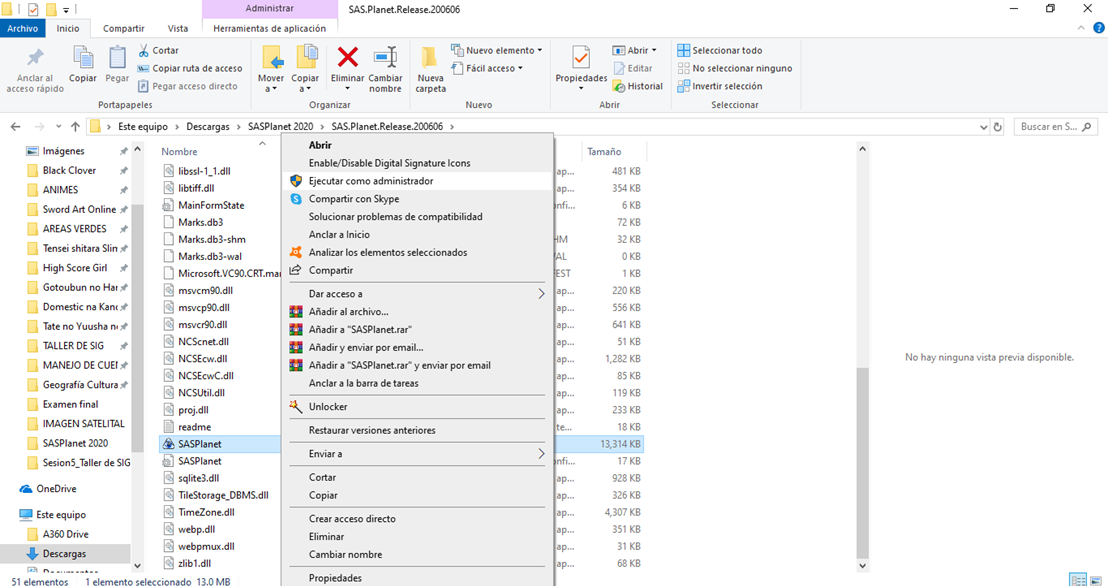The image size is (1108, 586).
Task: Click Propiedades in context menu
Action: (417, 578)
